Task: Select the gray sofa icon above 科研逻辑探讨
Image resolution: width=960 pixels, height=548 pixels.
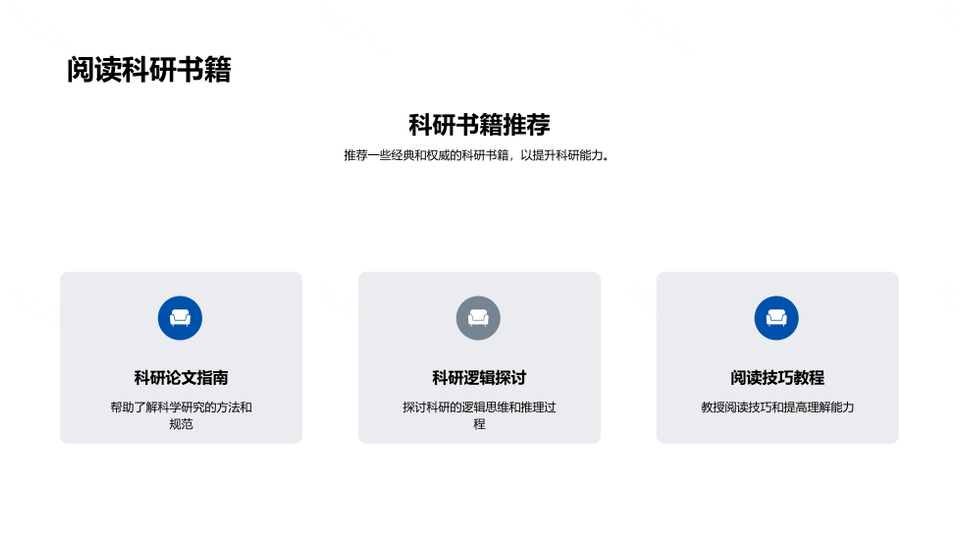Action: tap(478, 318)
